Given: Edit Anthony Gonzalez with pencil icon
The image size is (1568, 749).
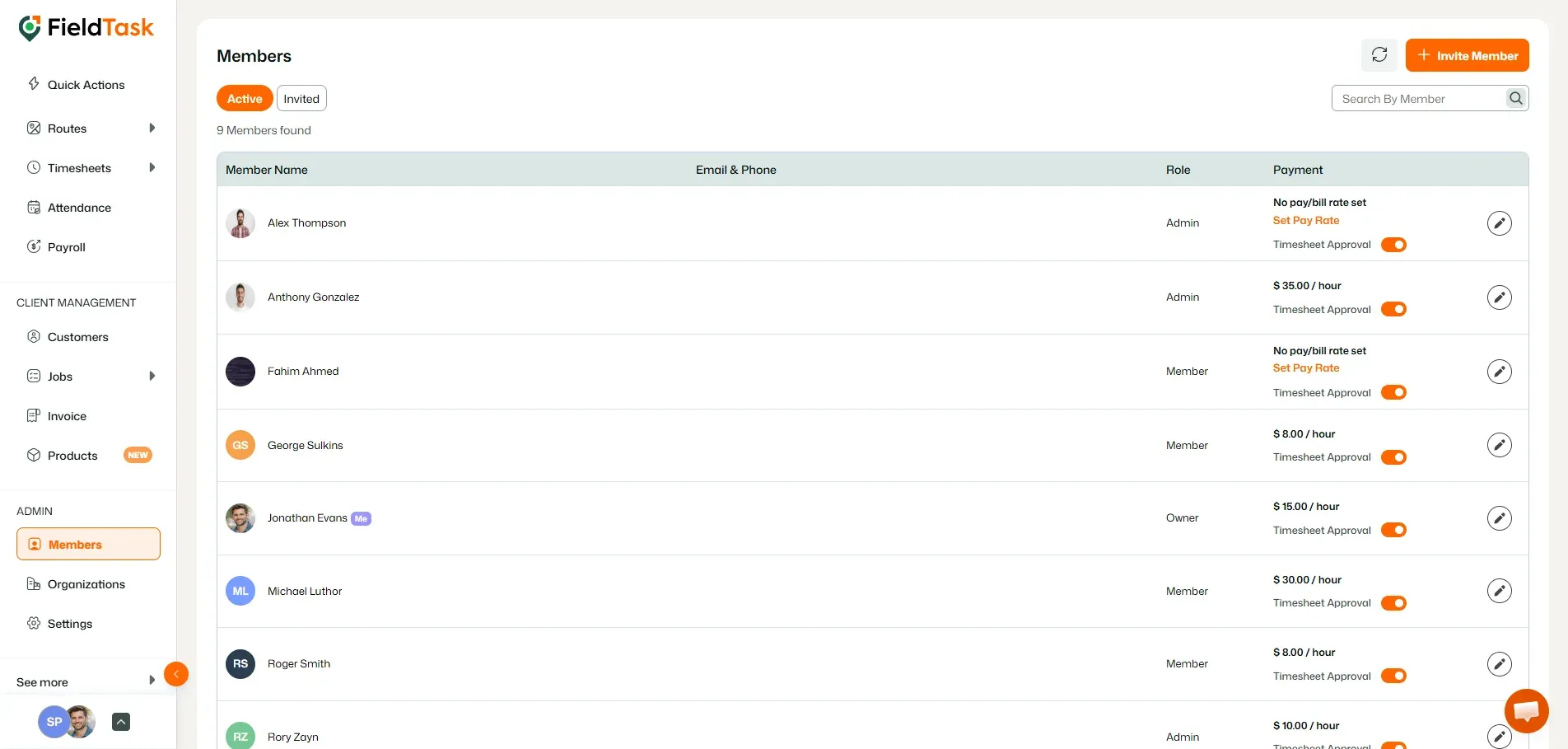Looking at the screenshot, I should [x=1500, y=297].
